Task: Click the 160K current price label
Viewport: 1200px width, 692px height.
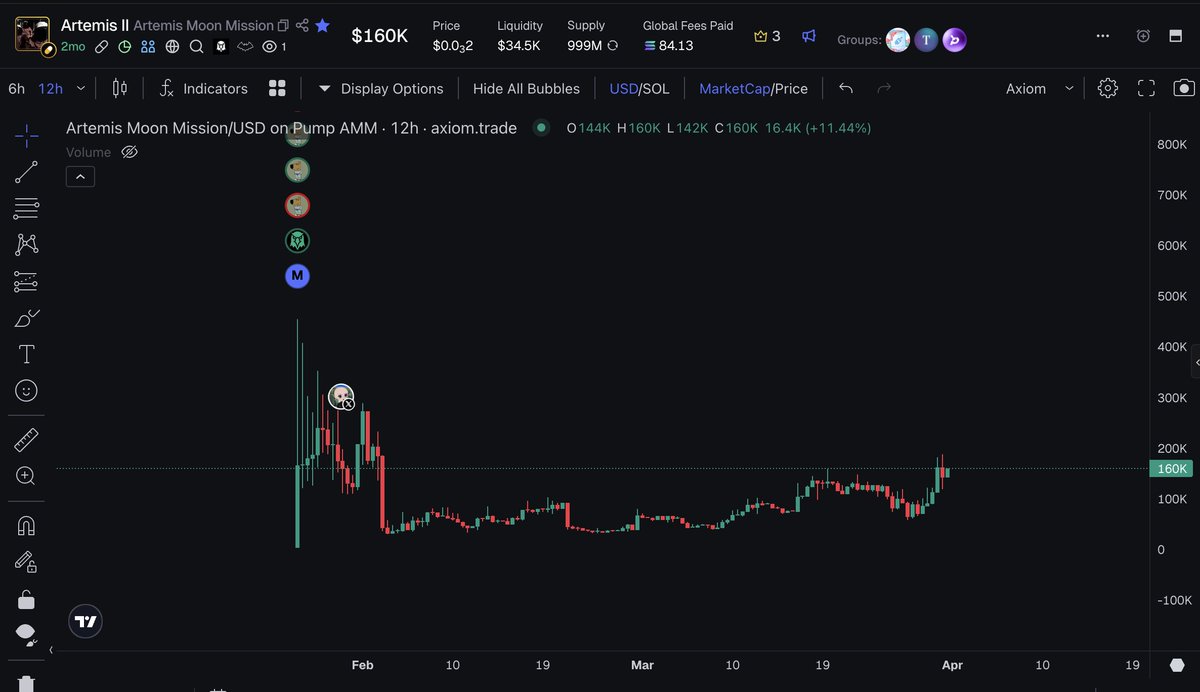Action: [1171, 469]
